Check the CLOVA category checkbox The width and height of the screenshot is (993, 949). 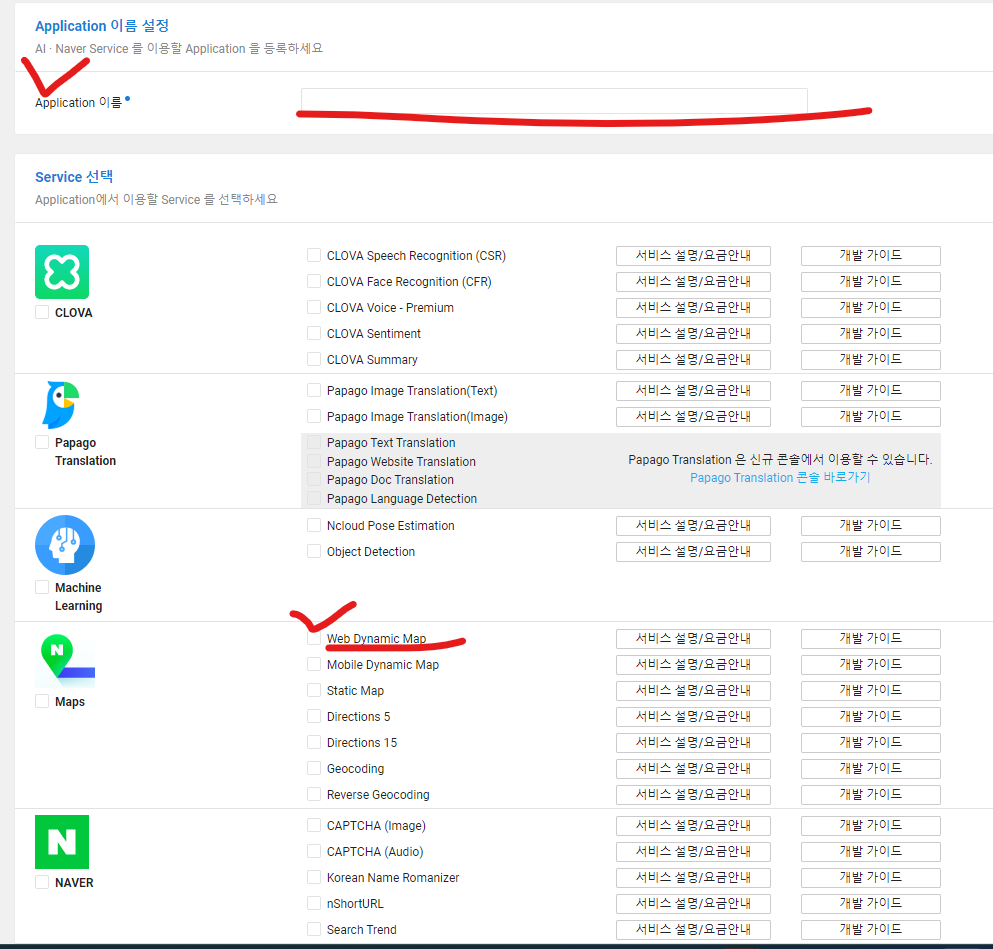pyautogui.click(x=42, y=312)
